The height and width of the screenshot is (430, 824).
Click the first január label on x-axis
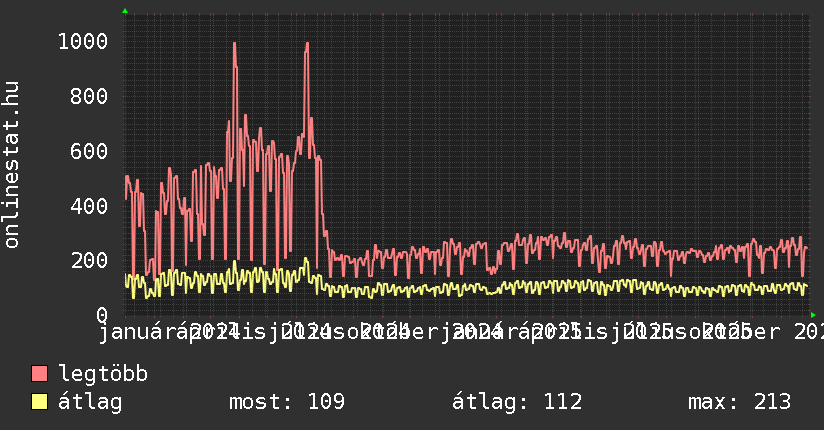click(142, 331)
